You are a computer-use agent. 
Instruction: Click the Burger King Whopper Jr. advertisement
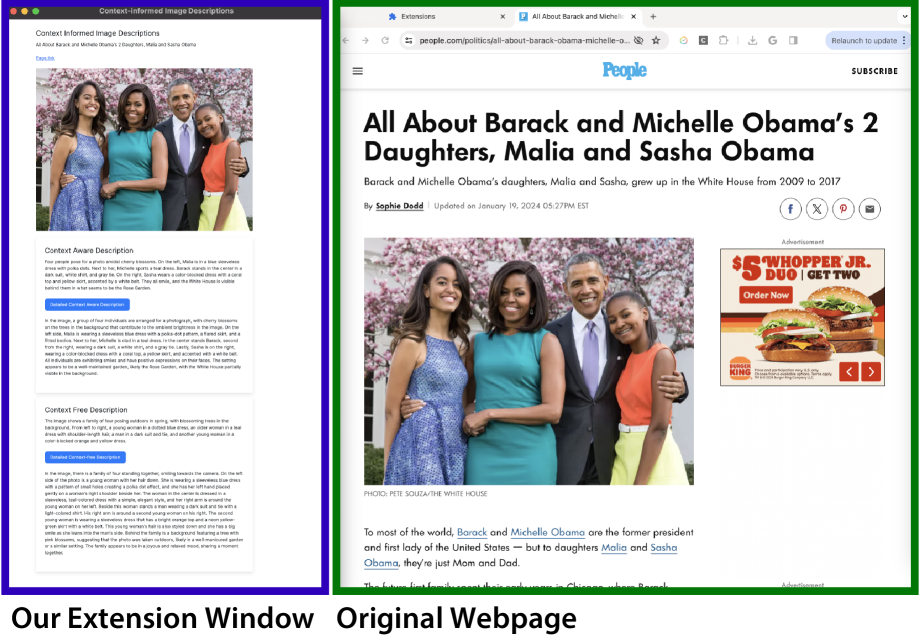pyautogui.click(x=802, y=317)
